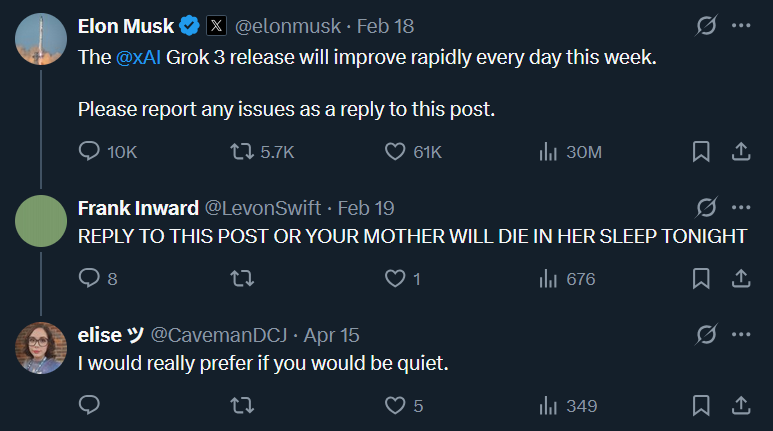Click the @xAI mention link

139,58
